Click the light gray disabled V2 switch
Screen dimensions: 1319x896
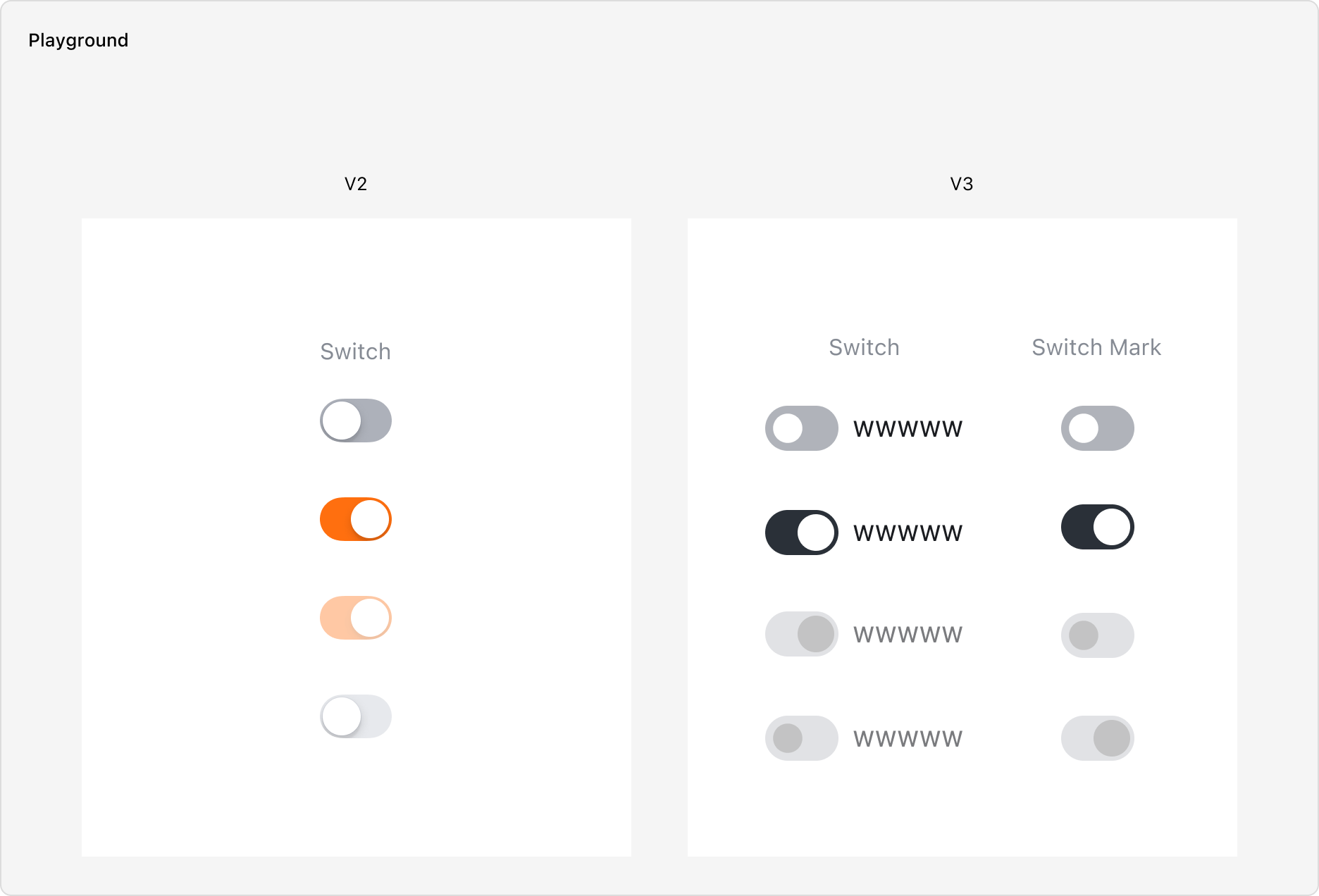[356, 716]
